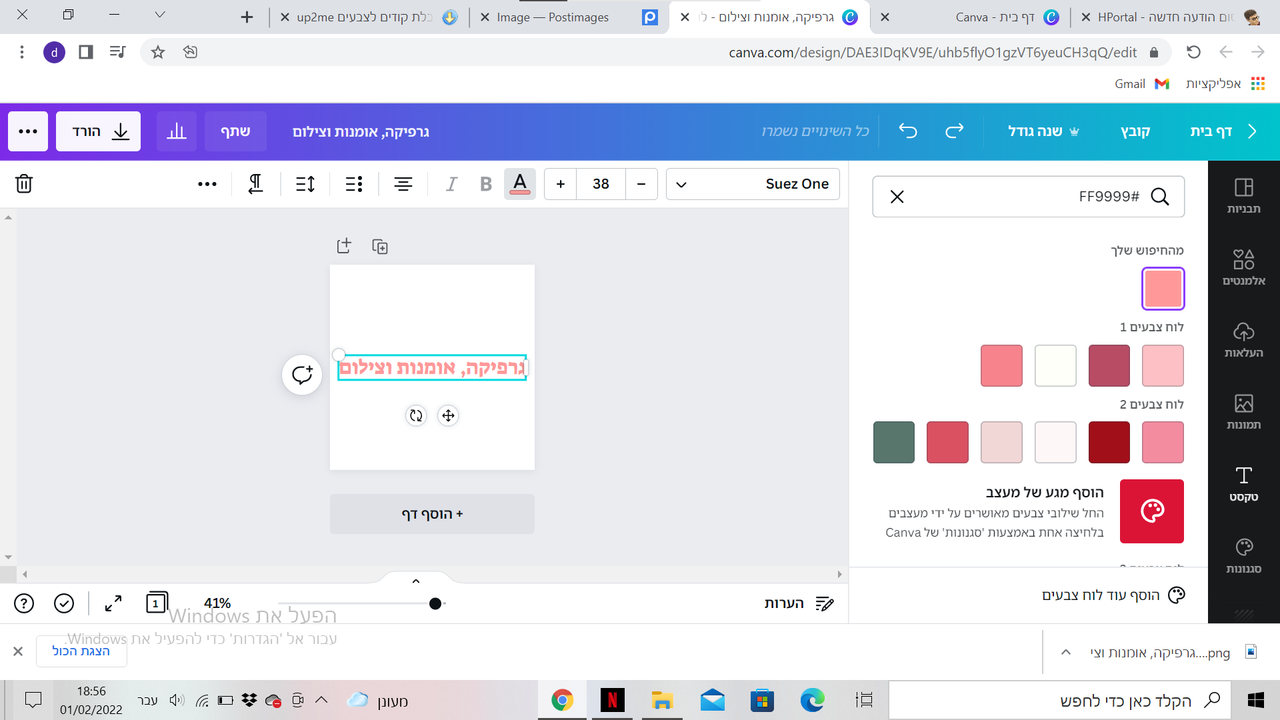Open the help question mark

pos(24,603)
